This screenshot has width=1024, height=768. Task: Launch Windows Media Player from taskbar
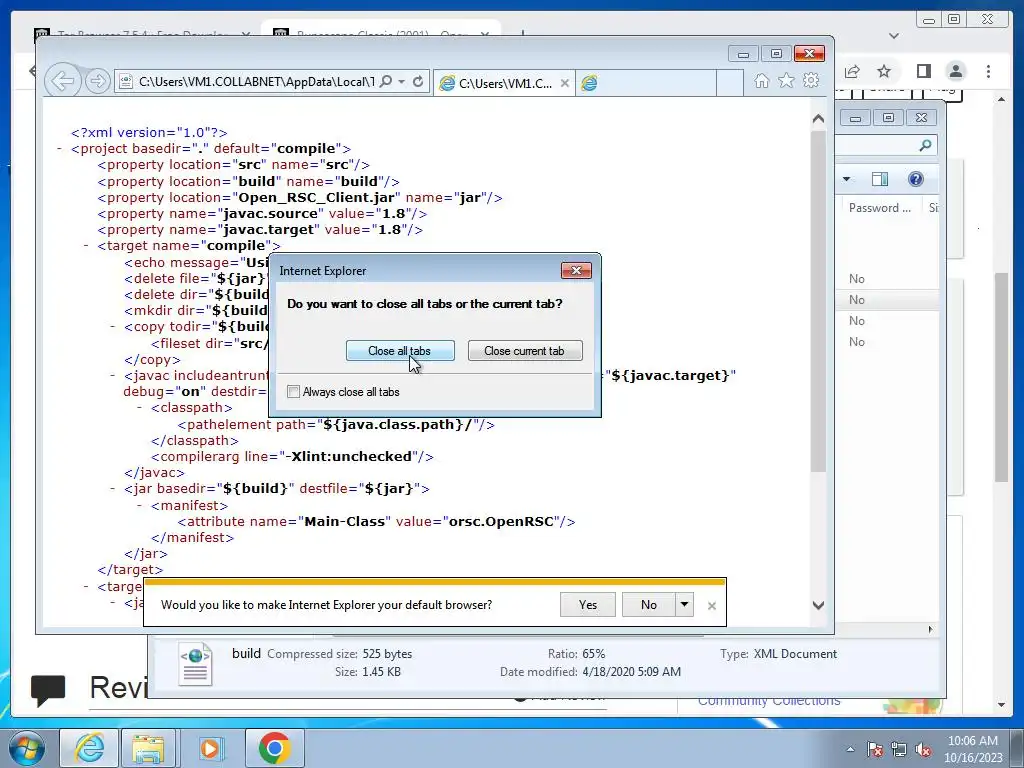(x=210, y=748)
